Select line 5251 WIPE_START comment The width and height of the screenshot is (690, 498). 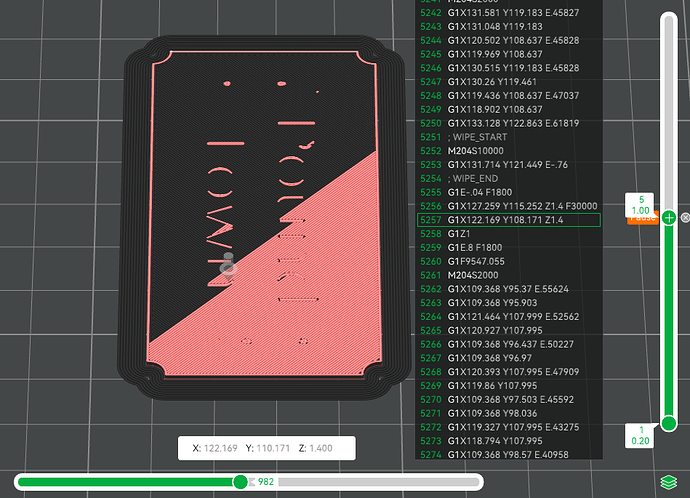[x=509, y=137]
